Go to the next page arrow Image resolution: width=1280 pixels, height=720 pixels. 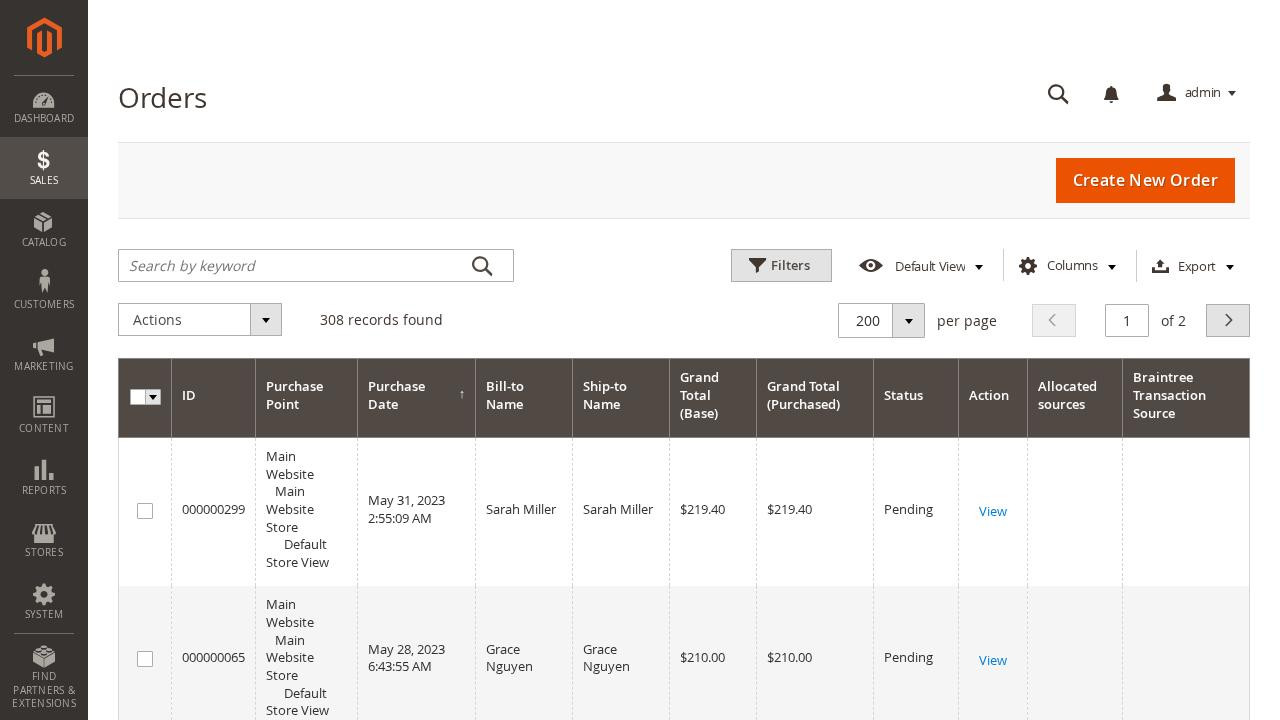coord(1228,321)
